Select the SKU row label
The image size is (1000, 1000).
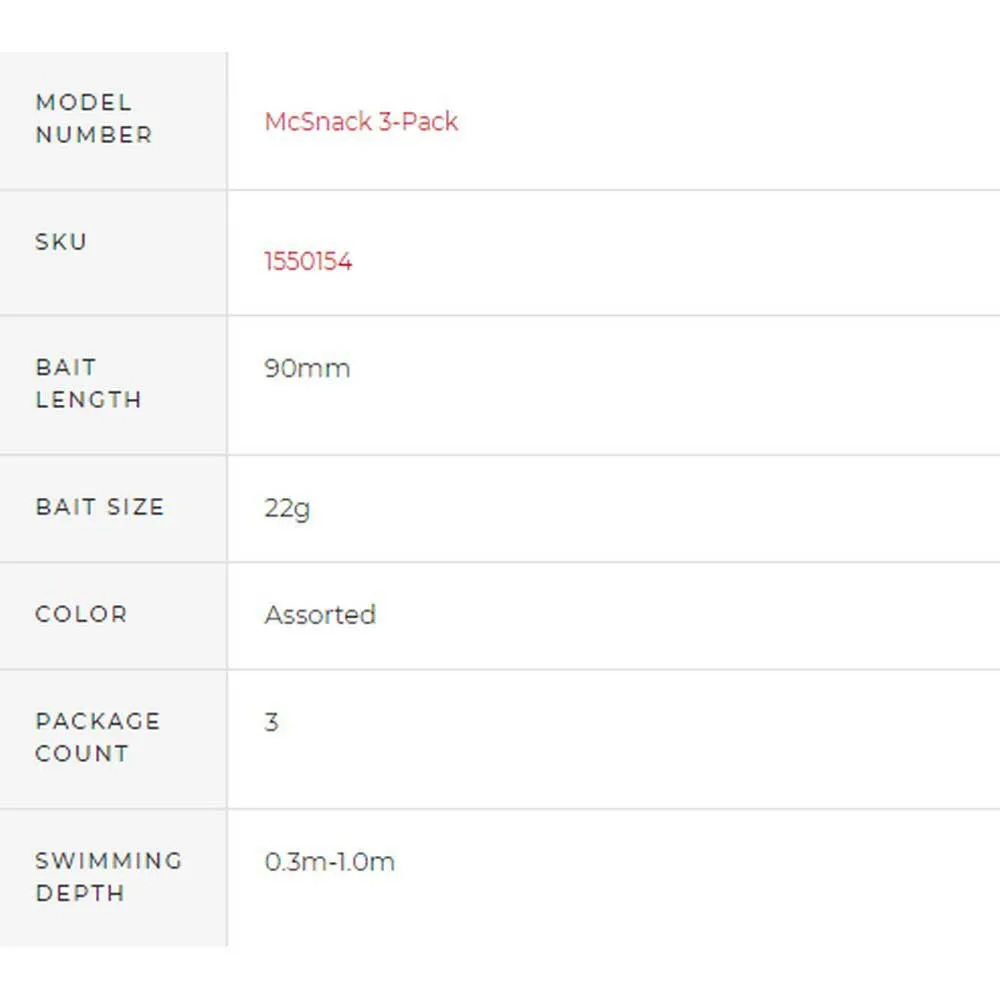pyautogui.click(x=61, y=242)
